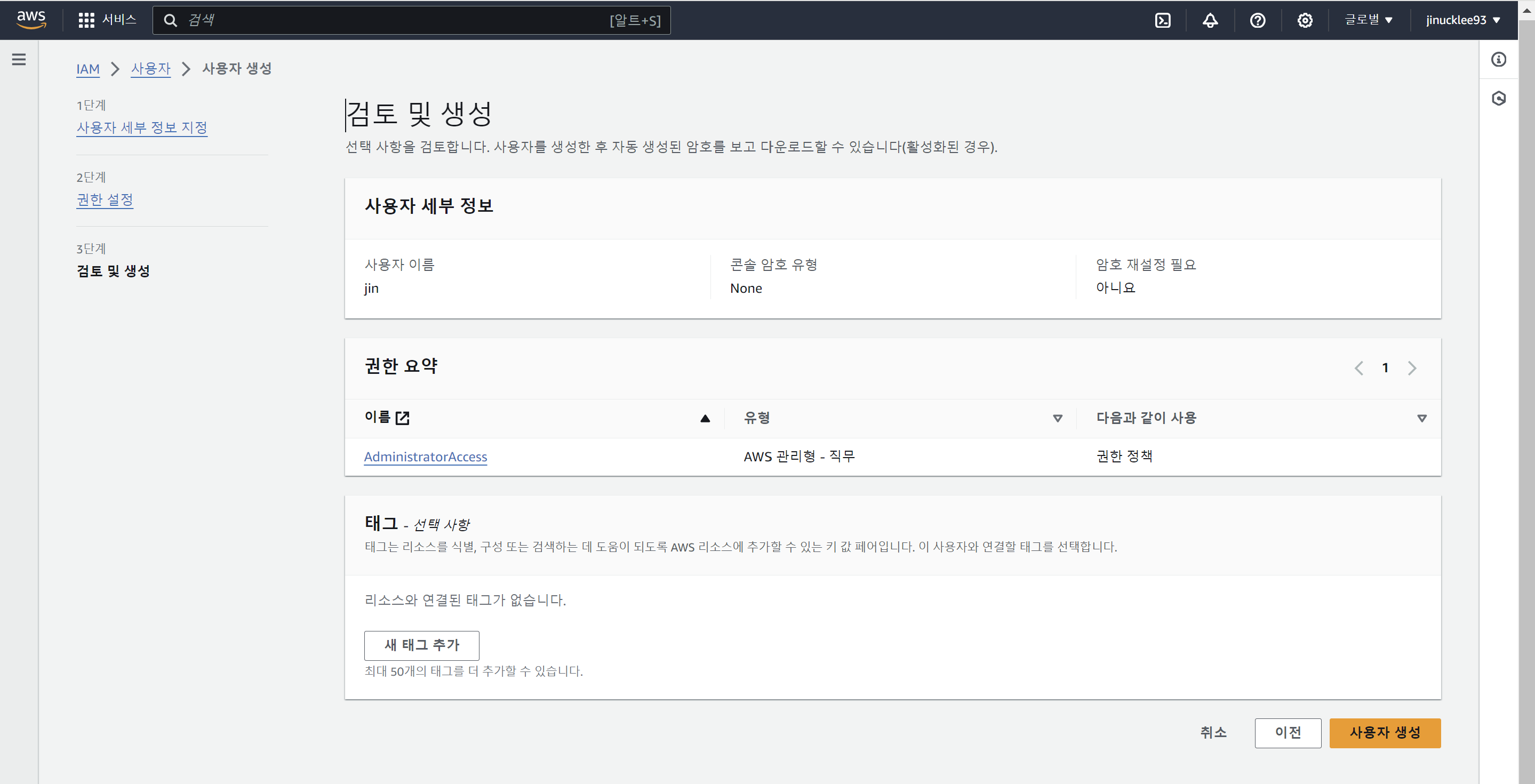This screenshot has height=784, width=1535.
Task: Click the '유형' column header label
Action: 757,418
